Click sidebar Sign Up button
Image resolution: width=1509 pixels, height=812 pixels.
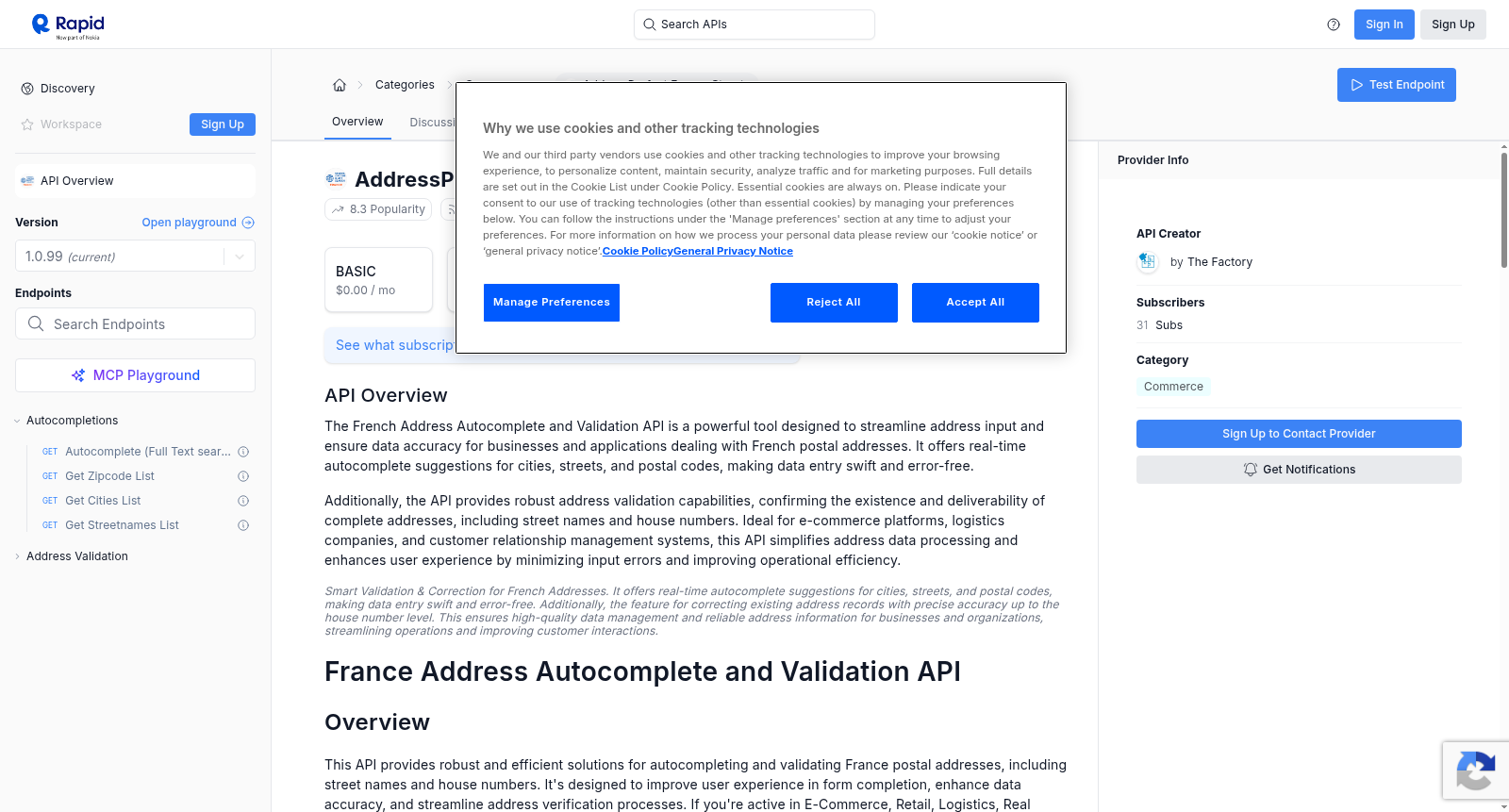click(223, 124)
